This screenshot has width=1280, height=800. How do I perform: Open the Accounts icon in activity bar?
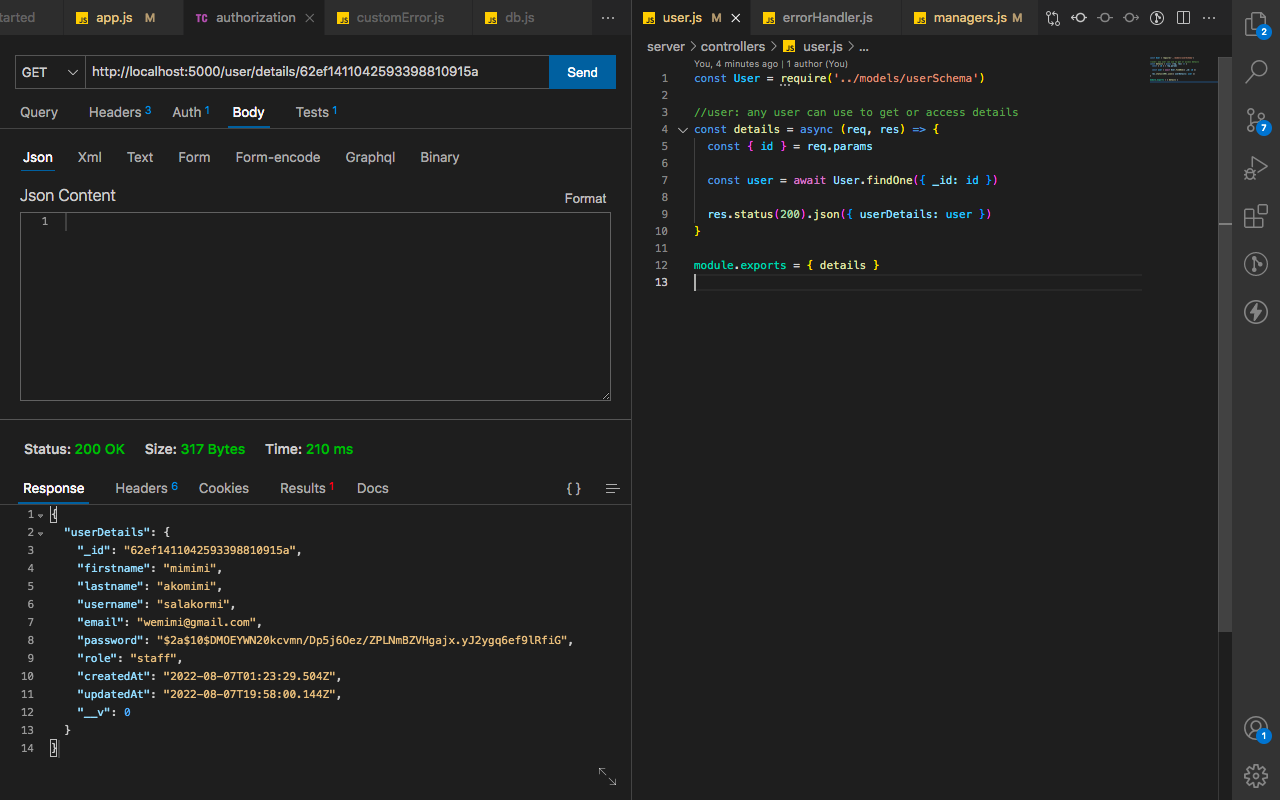1256,728
